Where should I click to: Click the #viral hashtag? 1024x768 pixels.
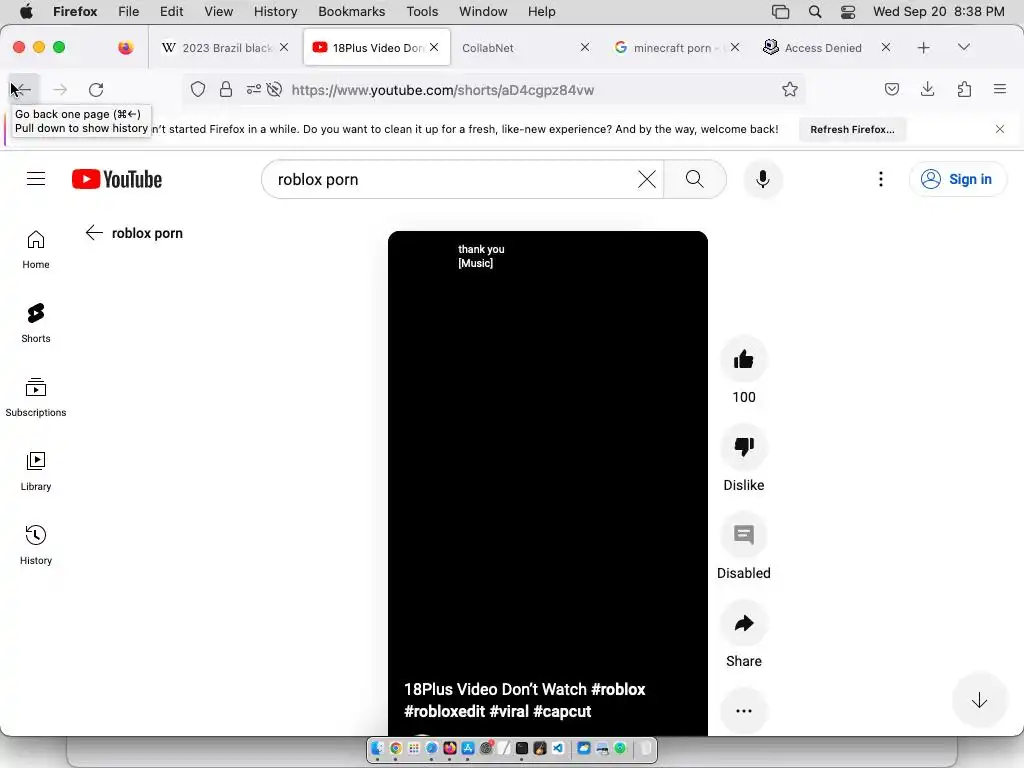coord(509,711)
